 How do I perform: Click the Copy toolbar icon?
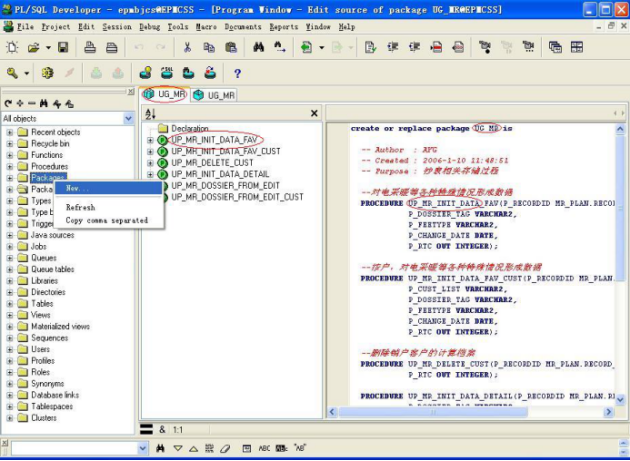click(x=209, y=47)
